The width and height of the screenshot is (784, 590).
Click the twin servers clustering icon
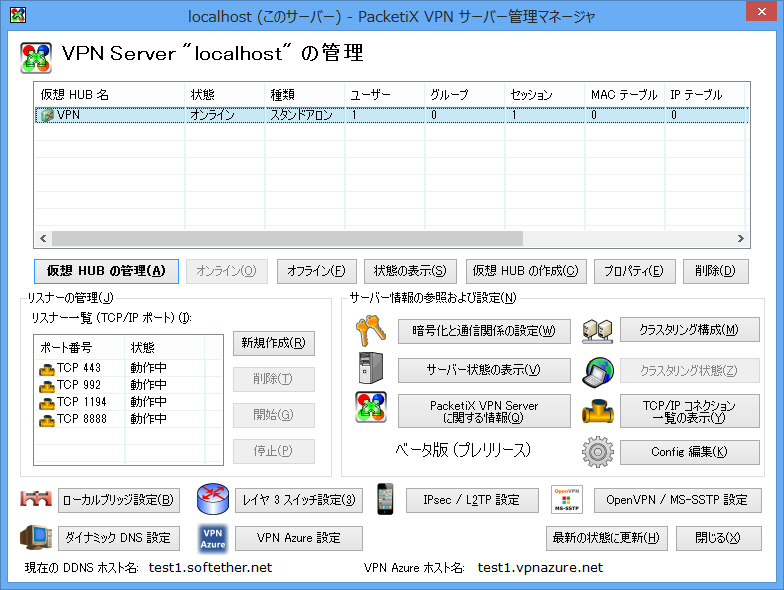(x=598, y=331)
